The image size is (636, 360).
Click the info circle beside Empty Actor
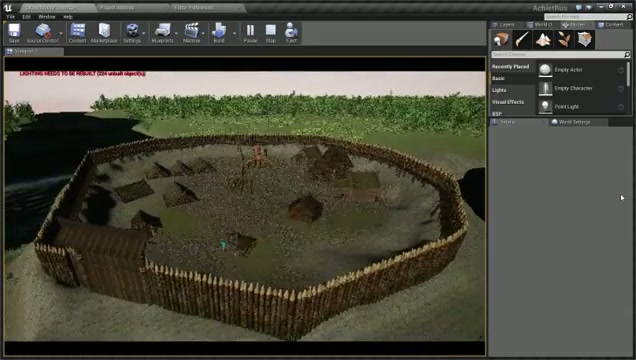(621, 70)
